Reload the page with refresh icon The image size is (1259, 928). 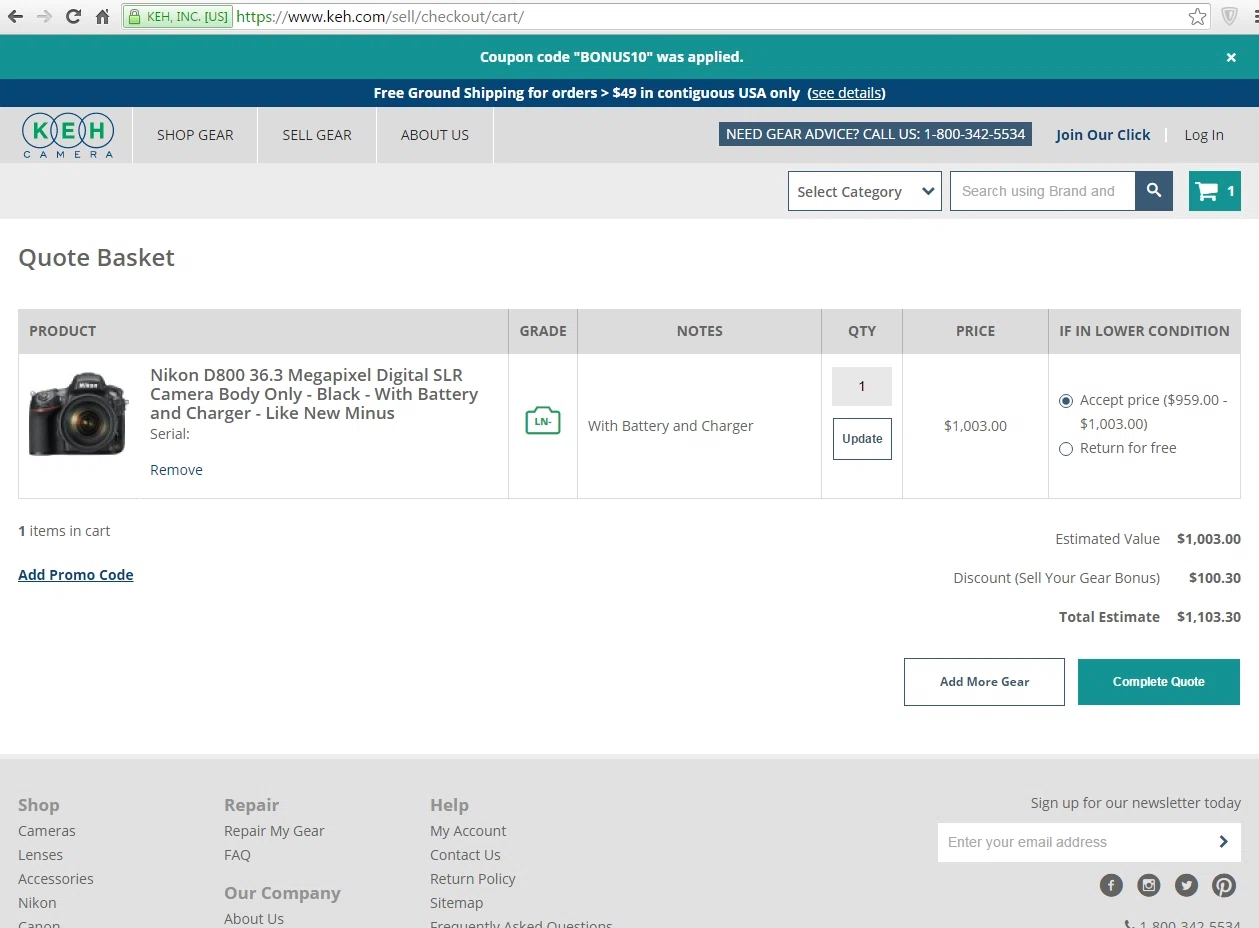tap(73, 17)
